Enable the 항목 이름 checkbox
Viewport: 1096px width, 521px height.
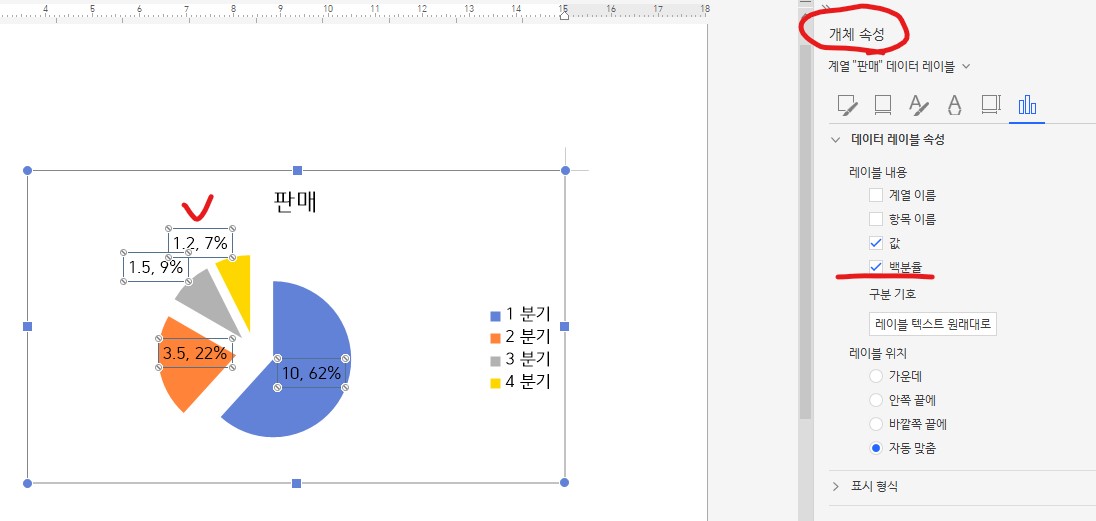point(876,219)
